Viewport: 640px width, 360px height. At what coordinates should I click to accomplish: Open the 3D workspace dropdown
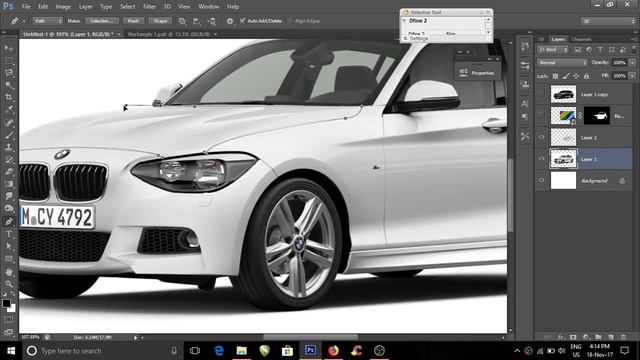608,21
